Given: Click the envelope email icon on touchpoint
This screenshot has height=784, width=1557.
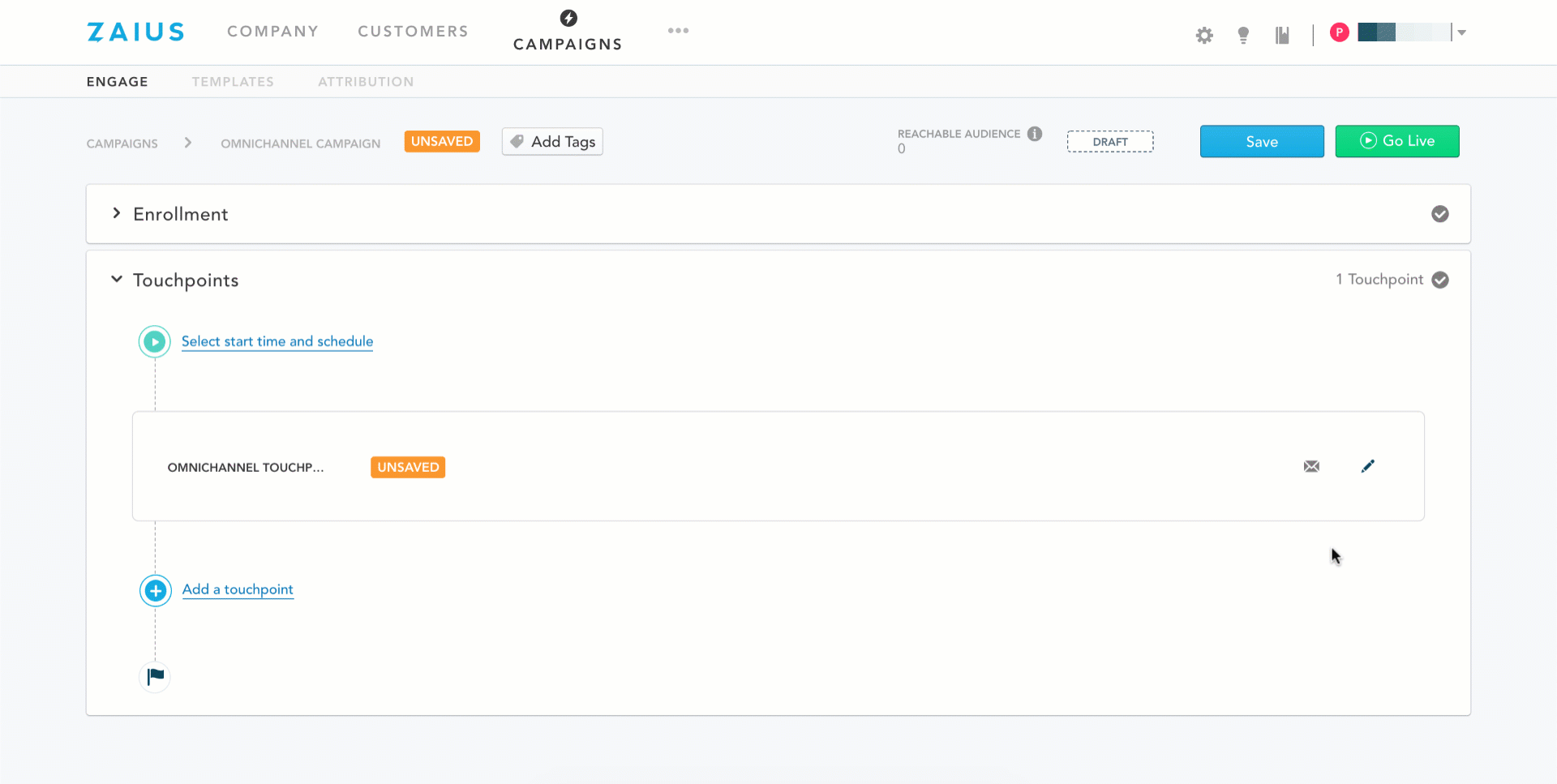Looking at the screenshot, I should click(x=1311, y=466).
